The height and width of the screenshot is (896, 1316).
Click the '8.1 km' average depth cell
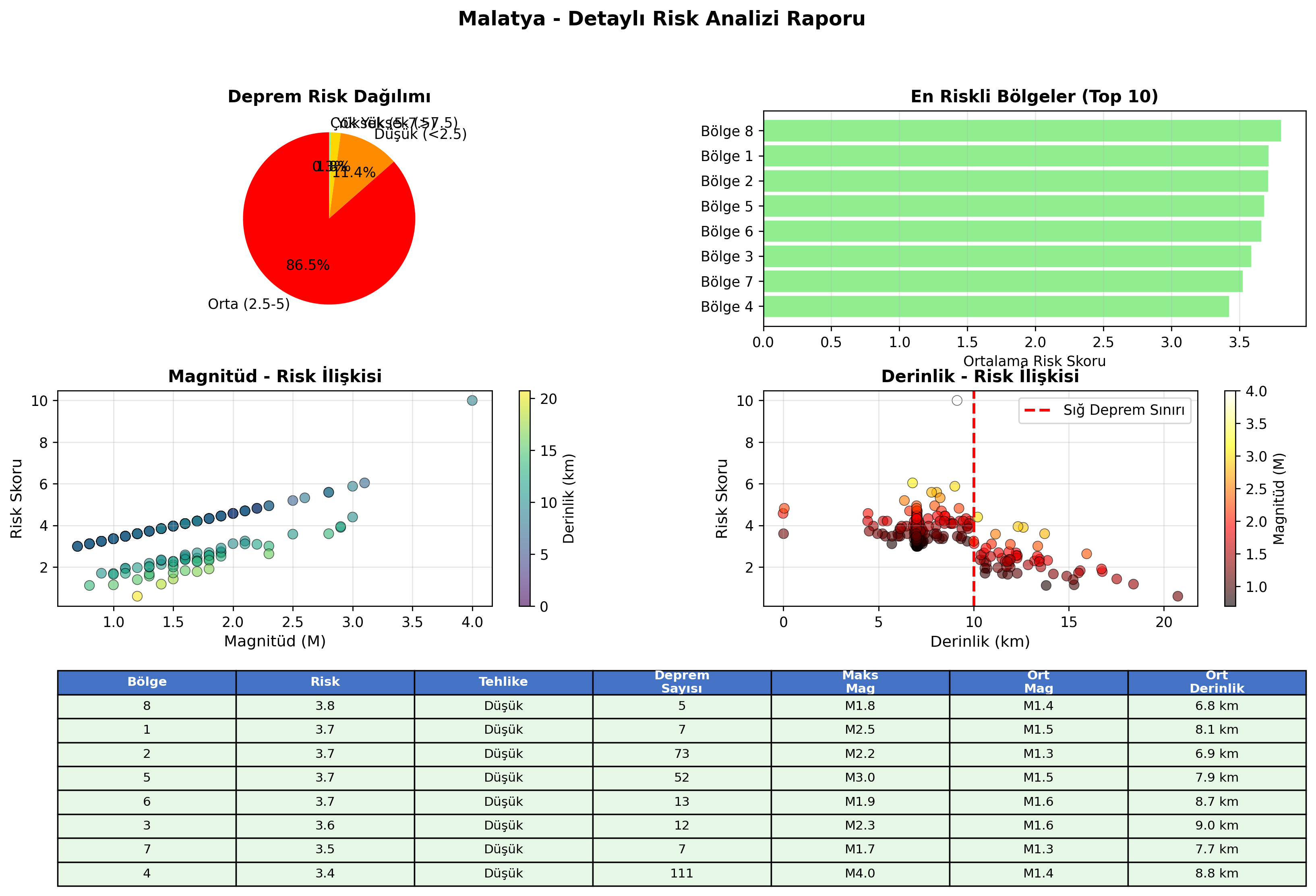tap(1217, 730)
